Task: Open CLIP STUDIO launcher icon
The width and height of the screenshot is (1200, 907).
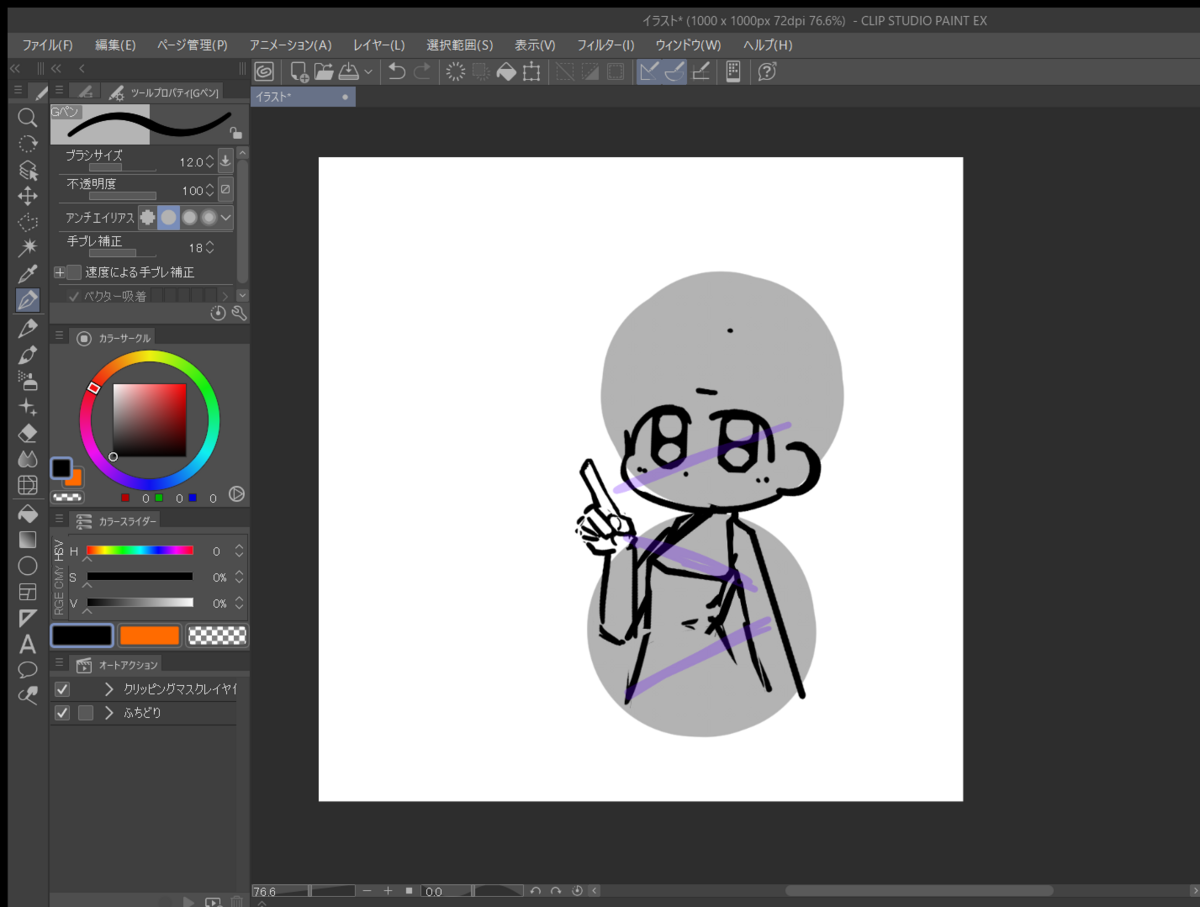Action: pyautogui.click(x=264, y=71)
